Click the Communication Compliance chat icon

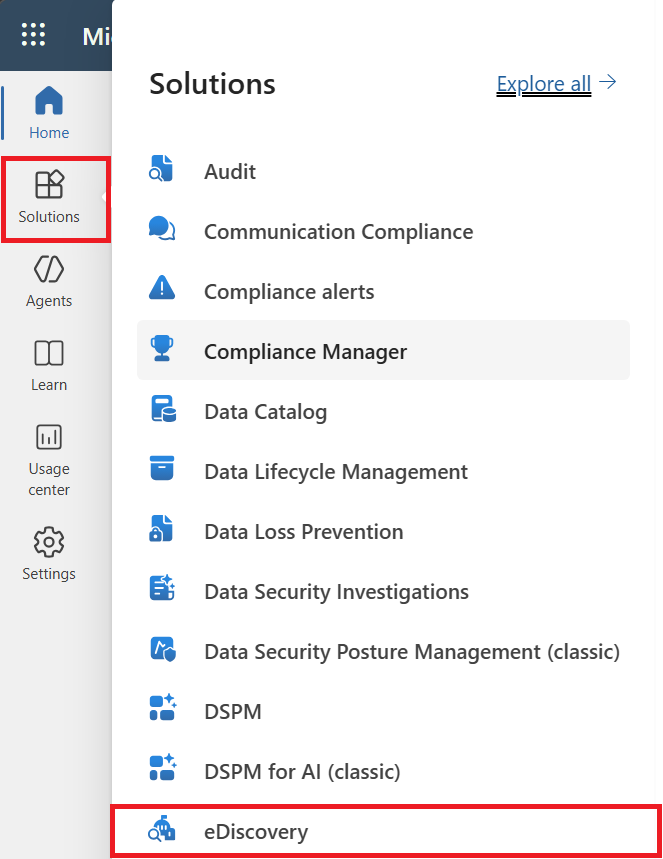tap(162, 228)
